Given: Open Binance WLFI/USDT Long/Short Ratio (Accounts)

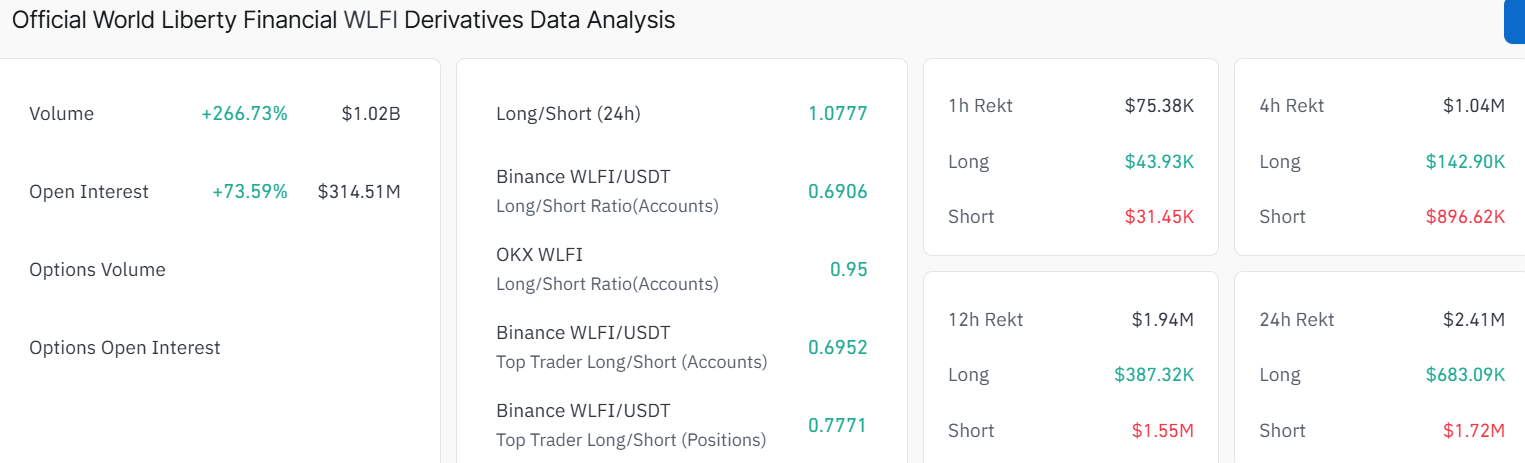Looking at the screenshot, I should pyautogui.click(x=607, y=191).
